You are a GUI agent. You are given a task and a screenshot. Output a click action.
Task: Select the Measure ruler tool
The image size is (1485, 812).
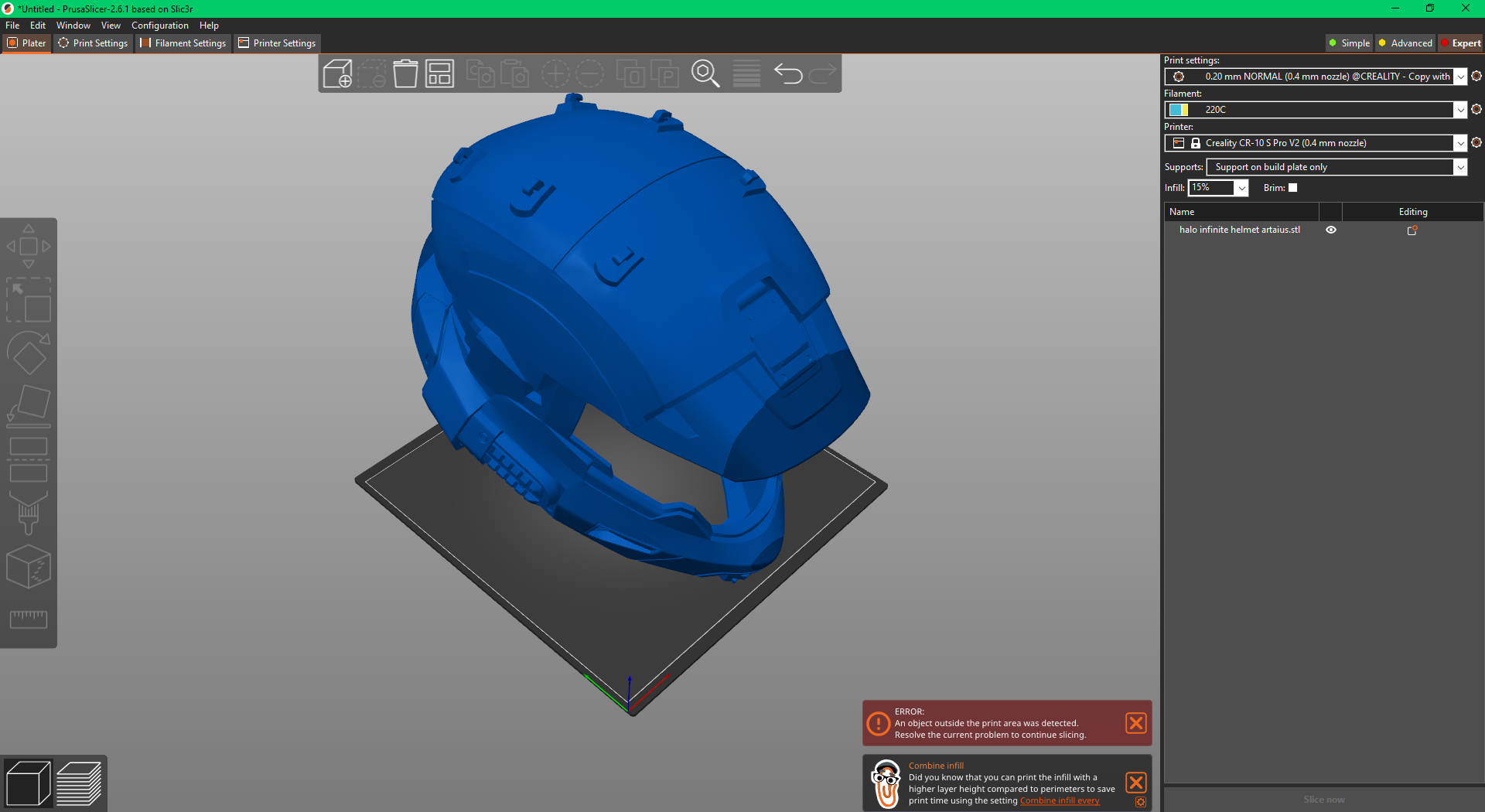coord(29,619)
